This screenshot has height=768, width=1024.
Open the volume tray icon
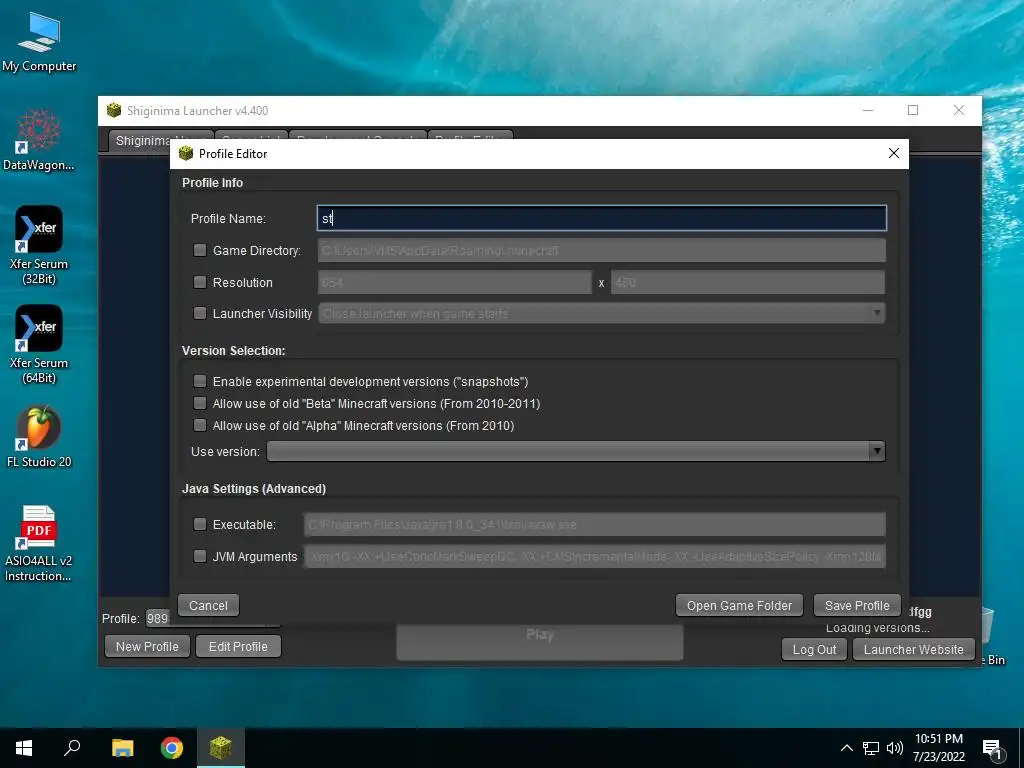coord(895,748)
